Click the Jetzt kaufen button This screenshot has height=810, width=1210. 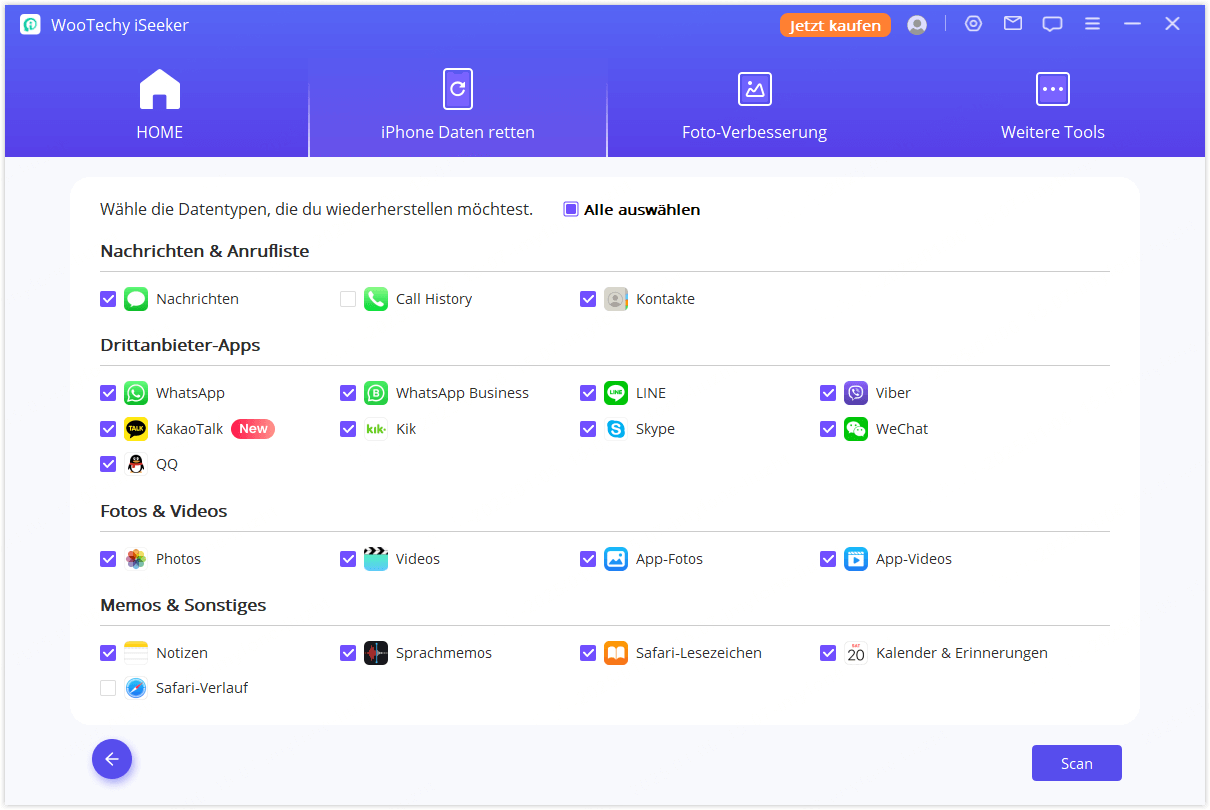(x=835, y=25)
